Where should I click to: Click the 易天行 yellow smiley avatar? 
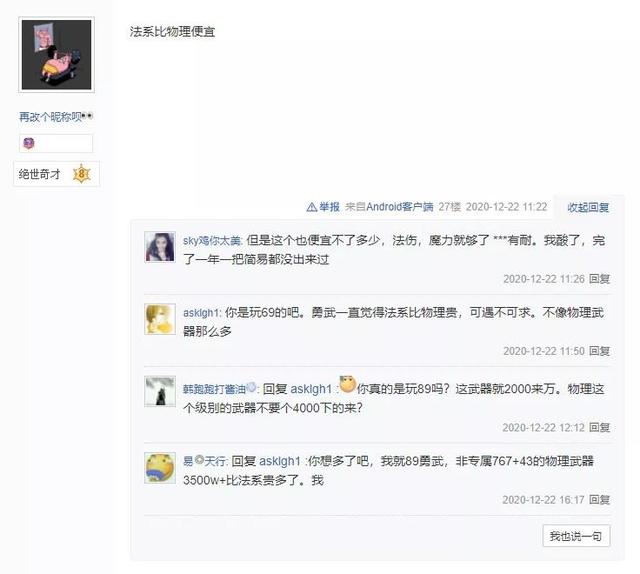pos(160,467)
